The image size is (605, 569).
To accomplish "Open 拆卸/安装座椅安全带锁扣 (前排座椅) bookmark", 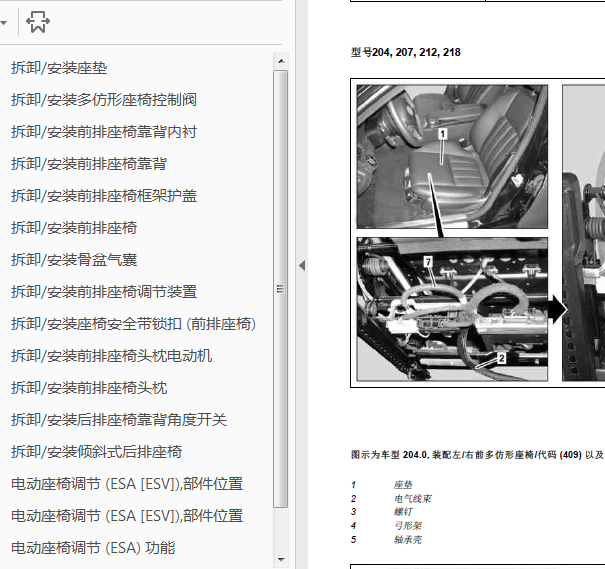I will click(133, 324).
